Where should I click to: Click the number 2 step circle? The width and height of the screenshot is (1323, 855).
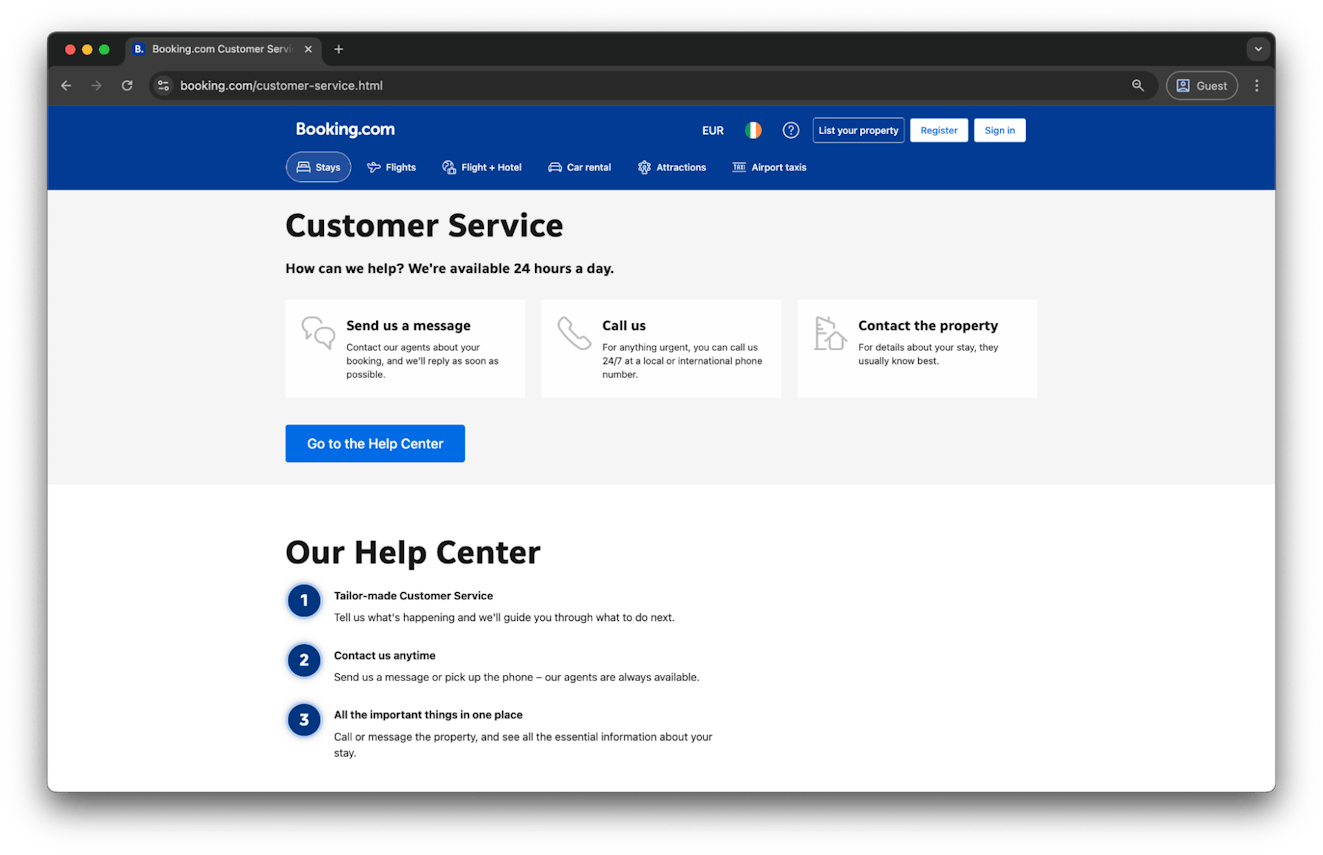pyautogui.click(x=304, y=661)
